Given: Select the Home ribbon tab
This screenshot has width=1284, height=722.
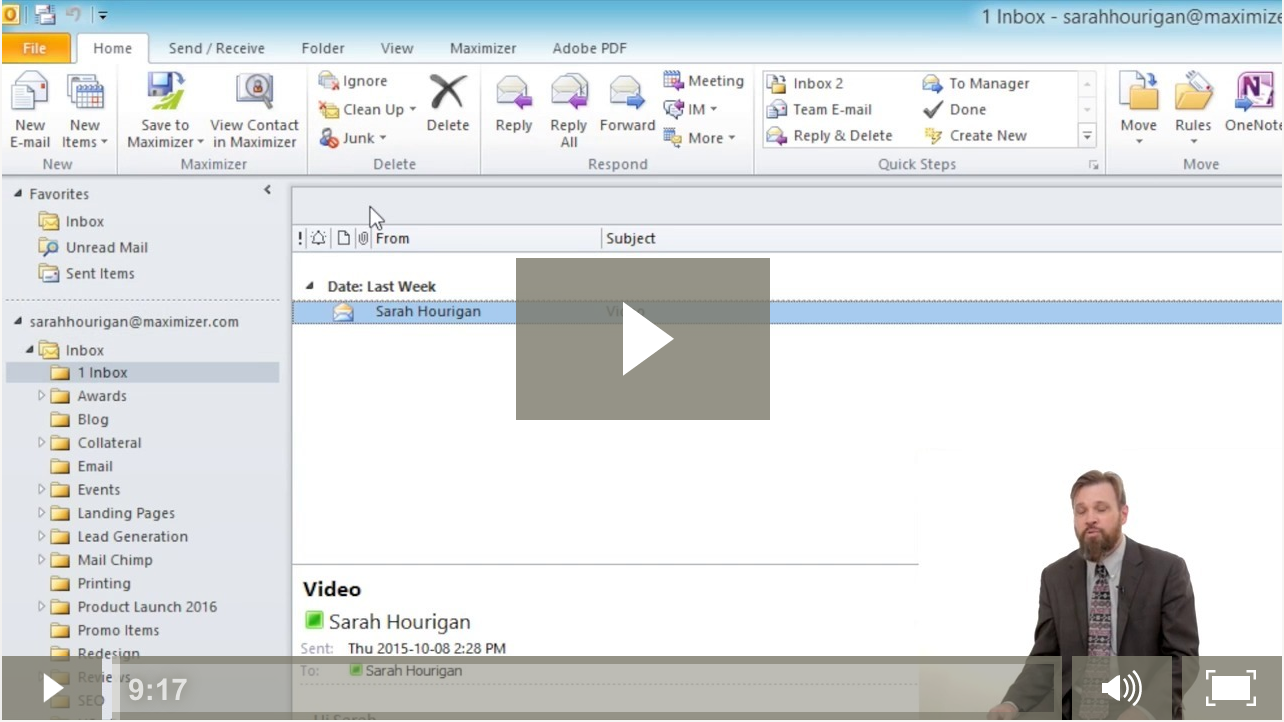Looking at the screenshot, I should pyautogui.click(x=112, y=48).
